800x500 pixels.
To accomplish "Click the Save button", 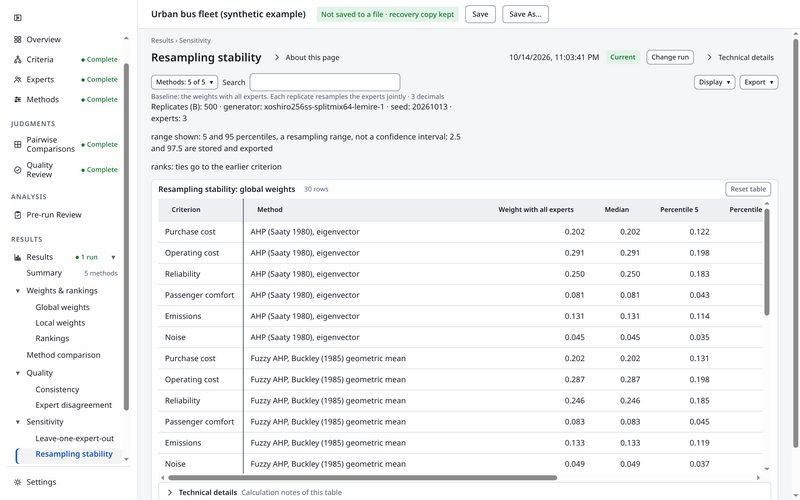I will [x=480, y=14].
